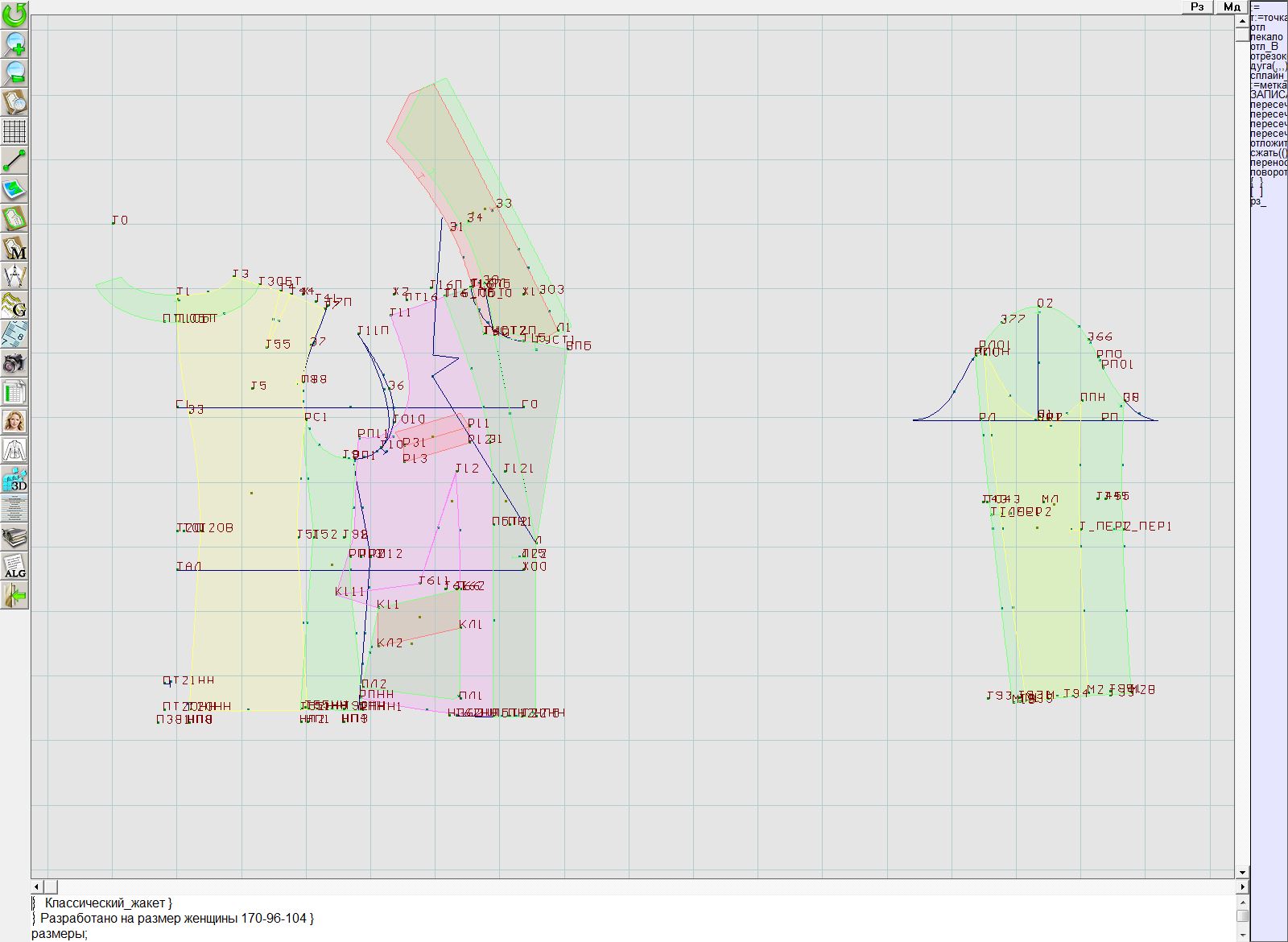This screenshot has width=1288, height=942.
Task: Open the stacked books library icon
Action: pyautogui.click(x=14, y=537)
